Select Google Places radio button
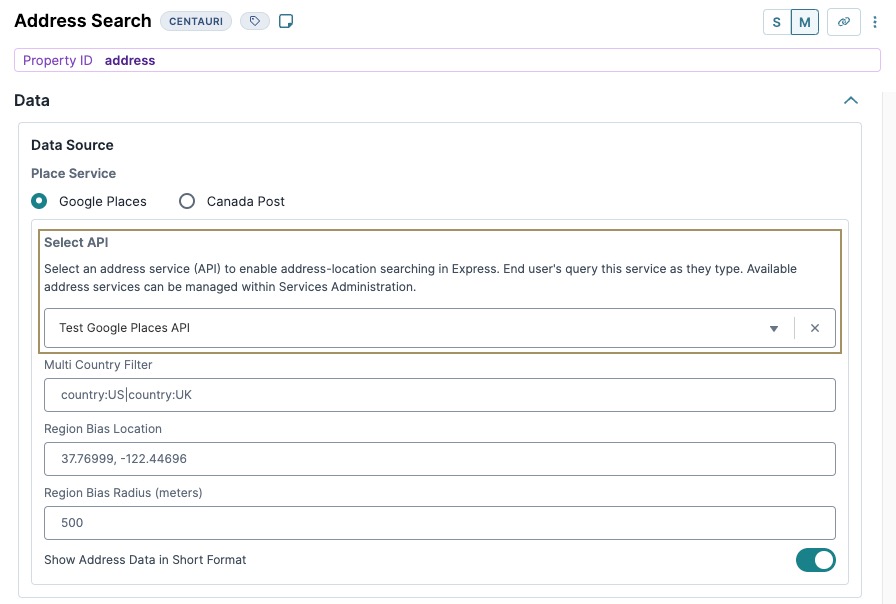Screen dimensions: 896x604 39,201
